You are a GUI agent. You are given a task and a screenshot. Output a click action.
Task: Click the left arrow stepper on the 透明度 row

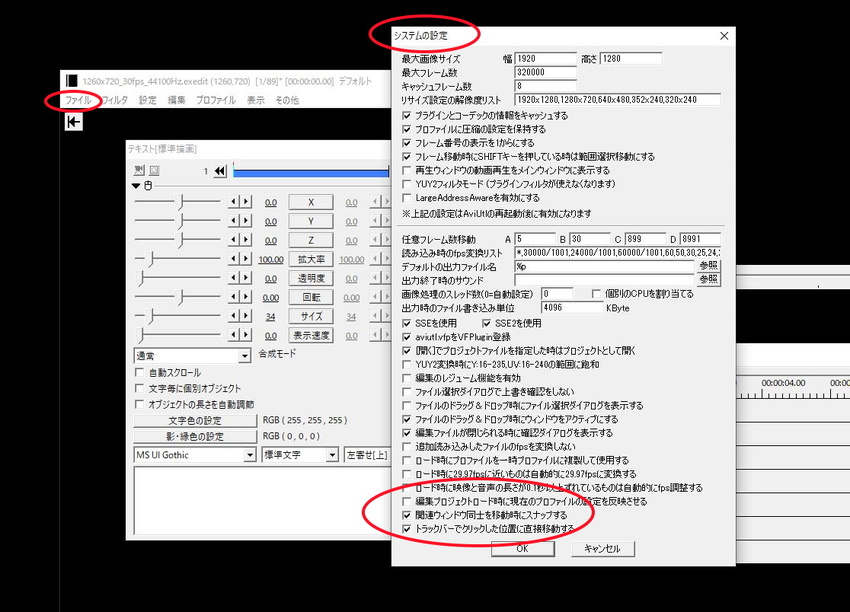[234, 278]
